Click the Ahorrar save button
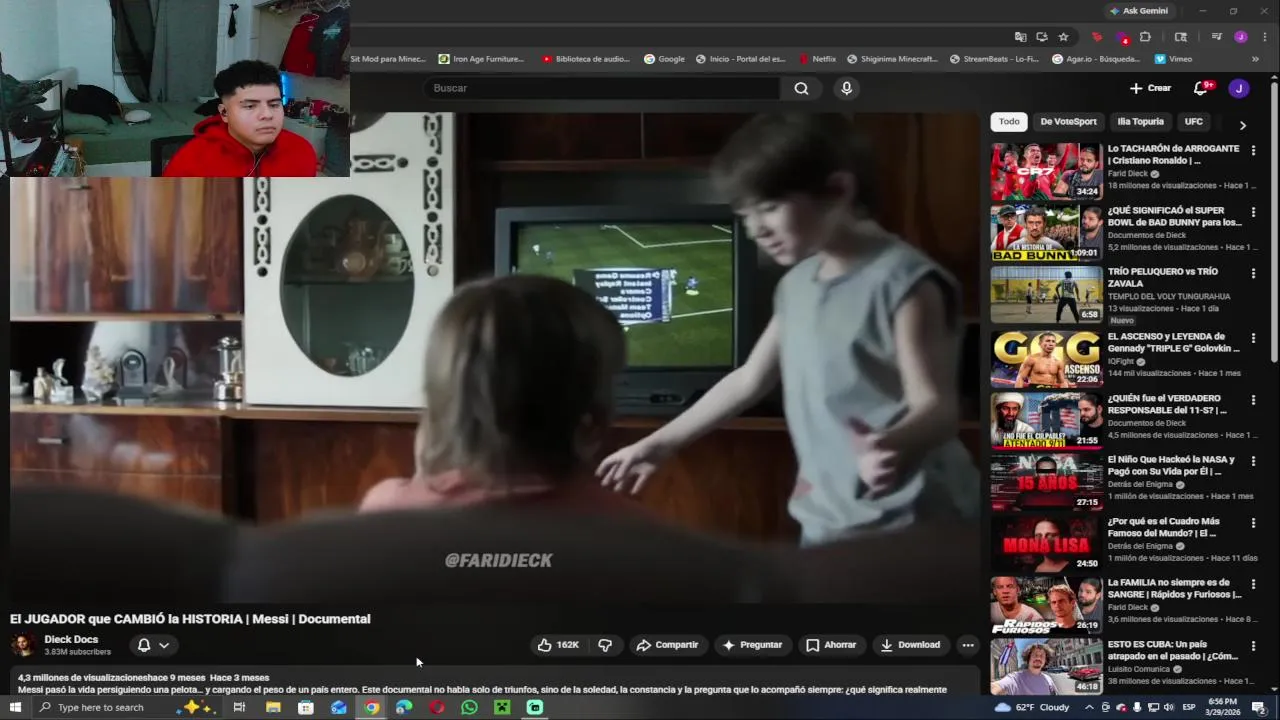The width and height of the screenshot is (1280, 720). [x=831, y=645]
